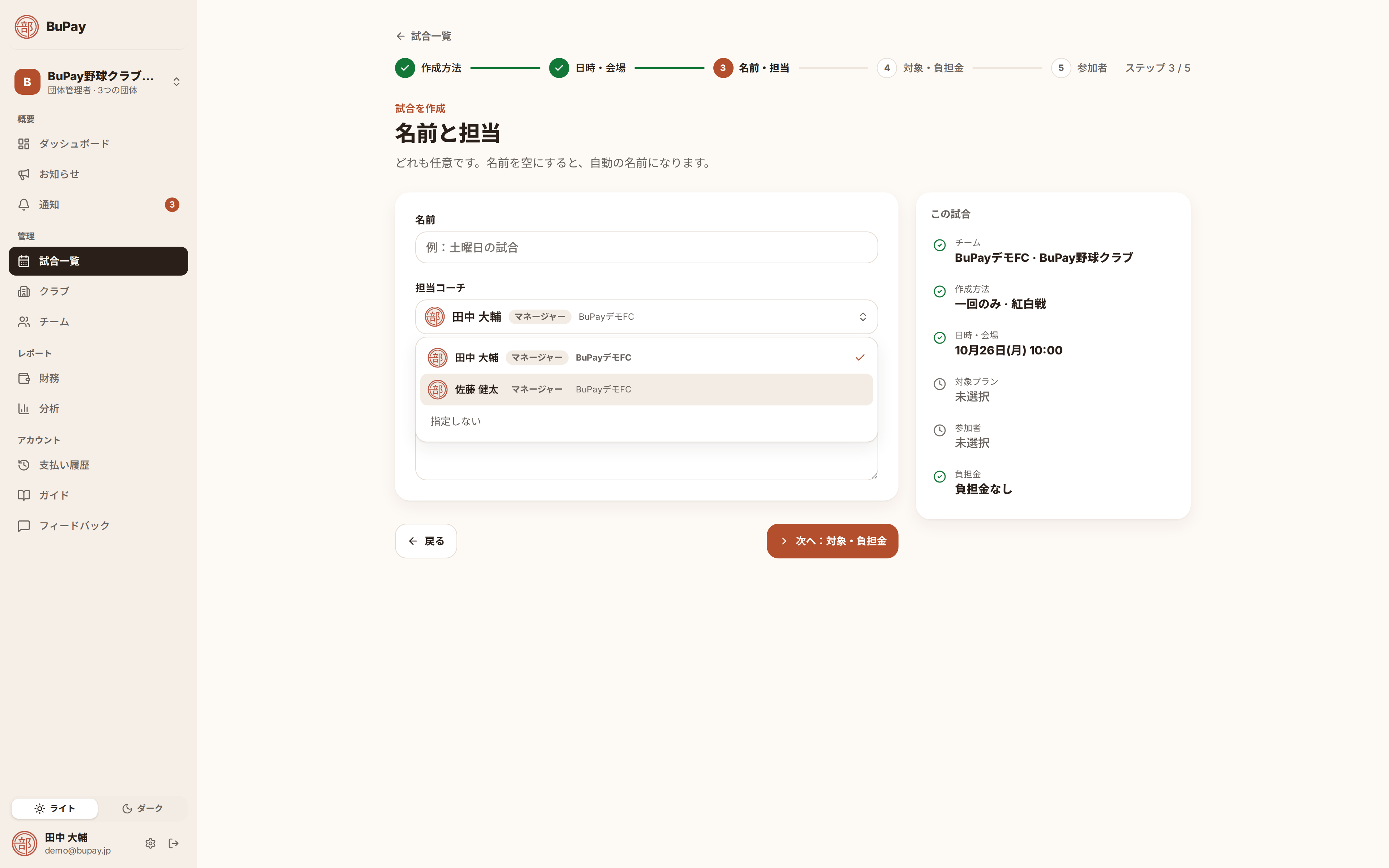
Task: Select 佐藤 健太 option in coach list
Action: pyautogui.click(x=646, y=389)
